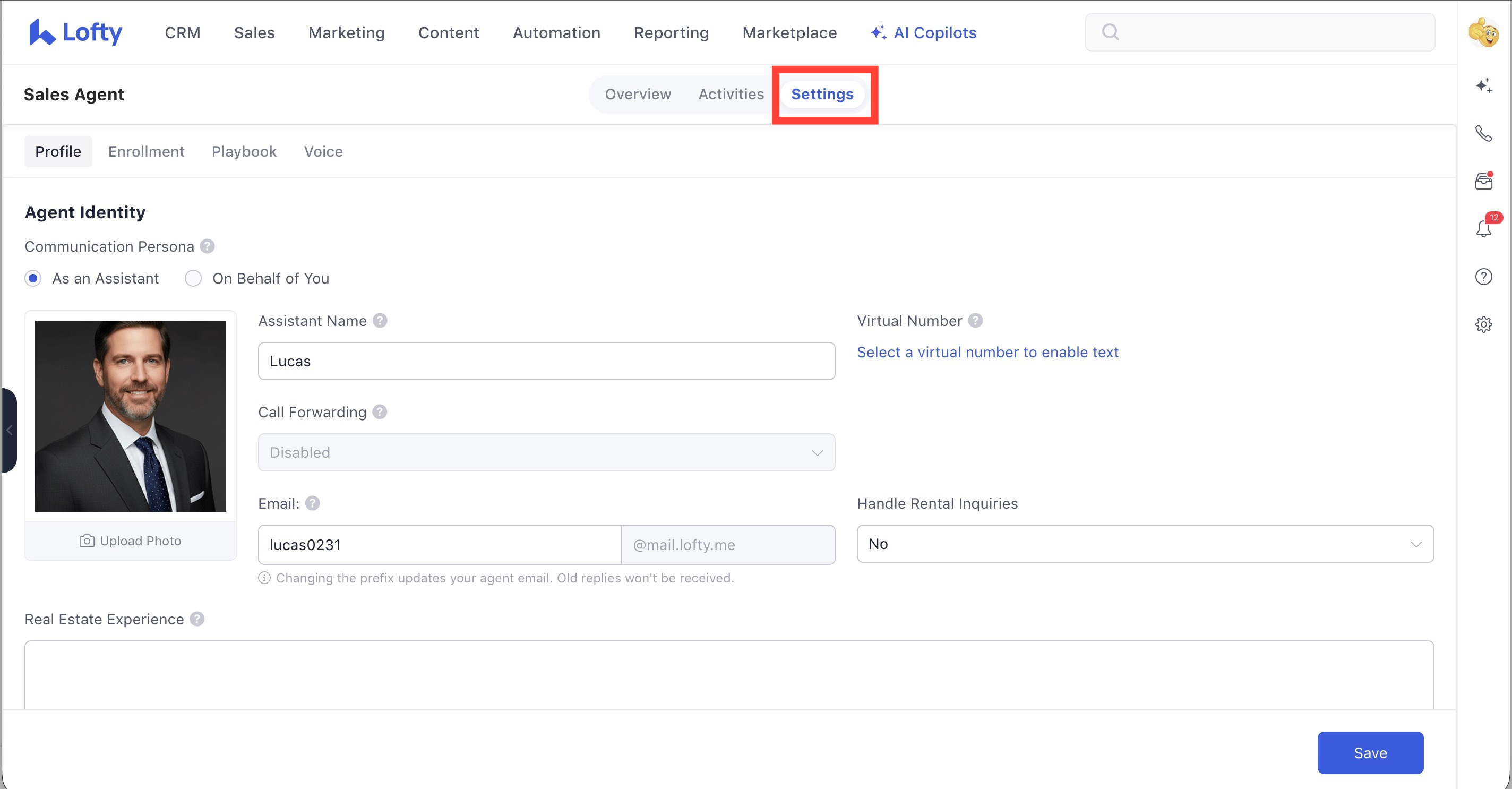Click the Assistant Name input field

point(546,361)
